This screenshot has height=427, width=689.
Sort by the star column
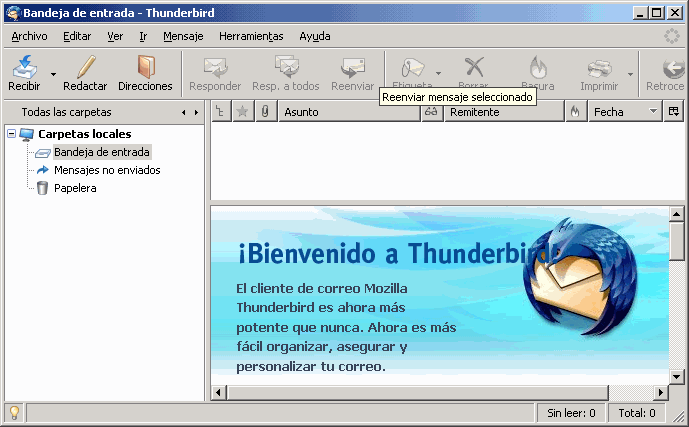coord(242,112)
